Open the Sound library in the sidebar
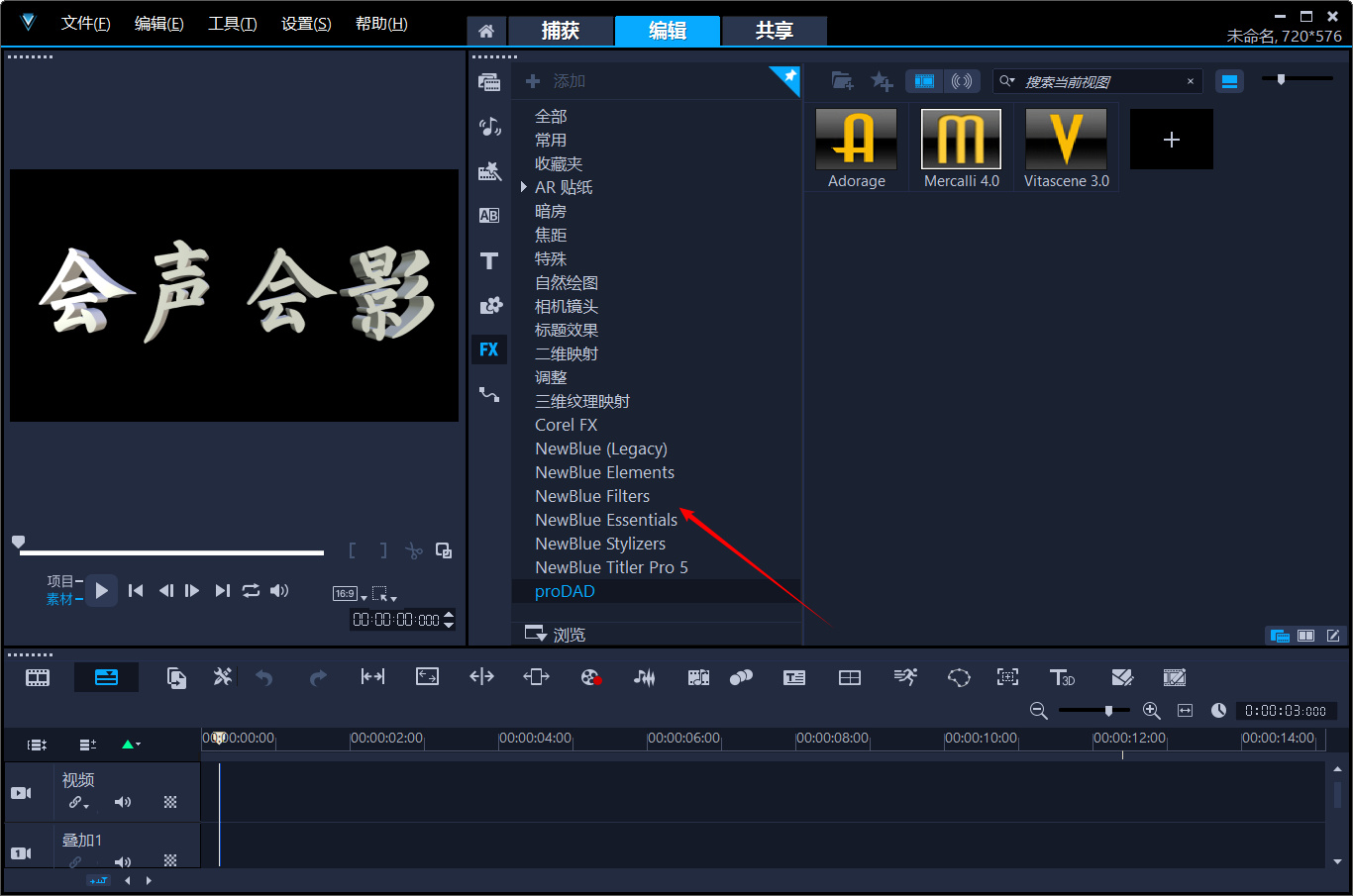 489,126
